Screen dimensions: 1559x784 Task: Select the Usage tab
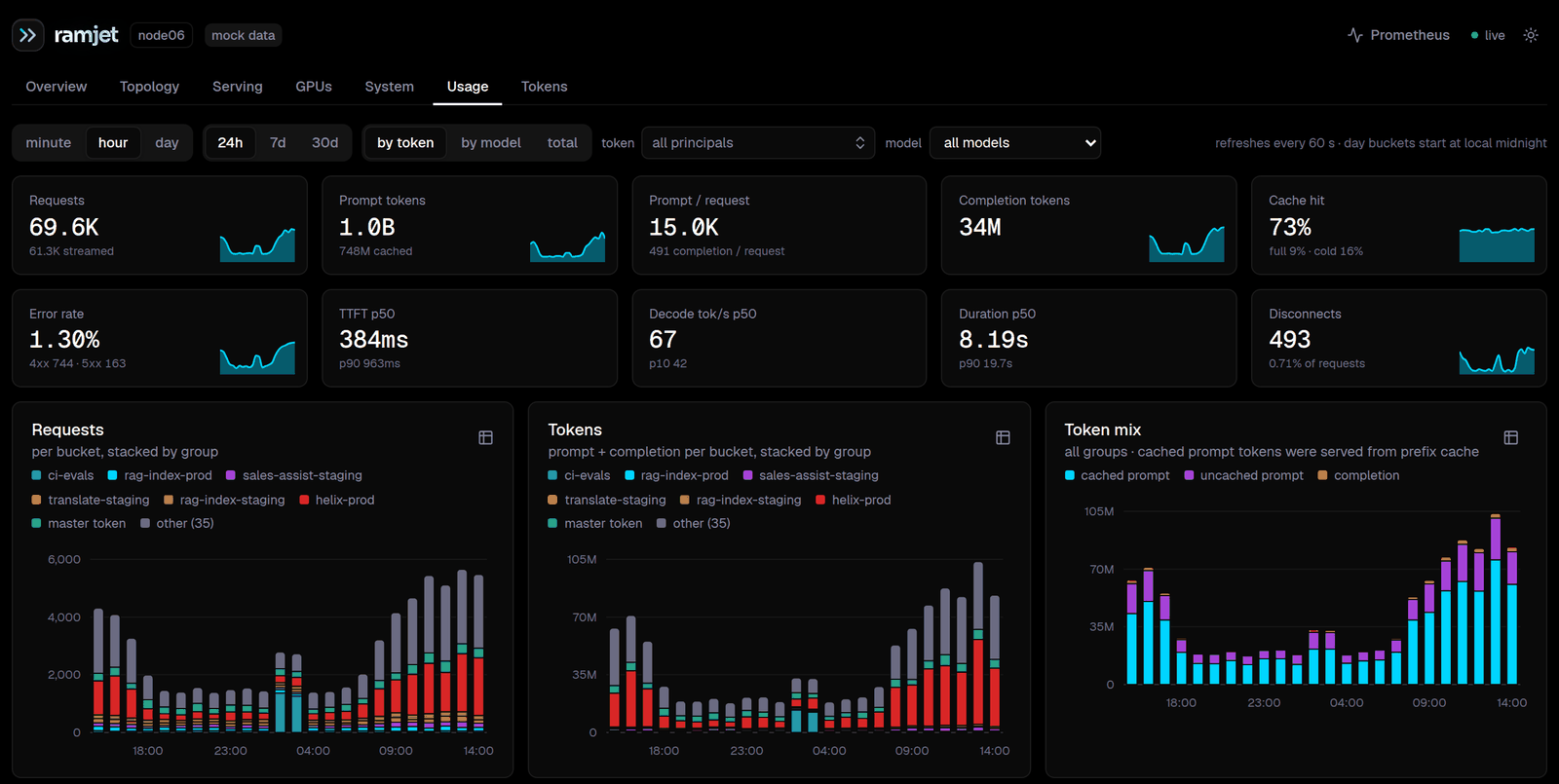[468, 87]
